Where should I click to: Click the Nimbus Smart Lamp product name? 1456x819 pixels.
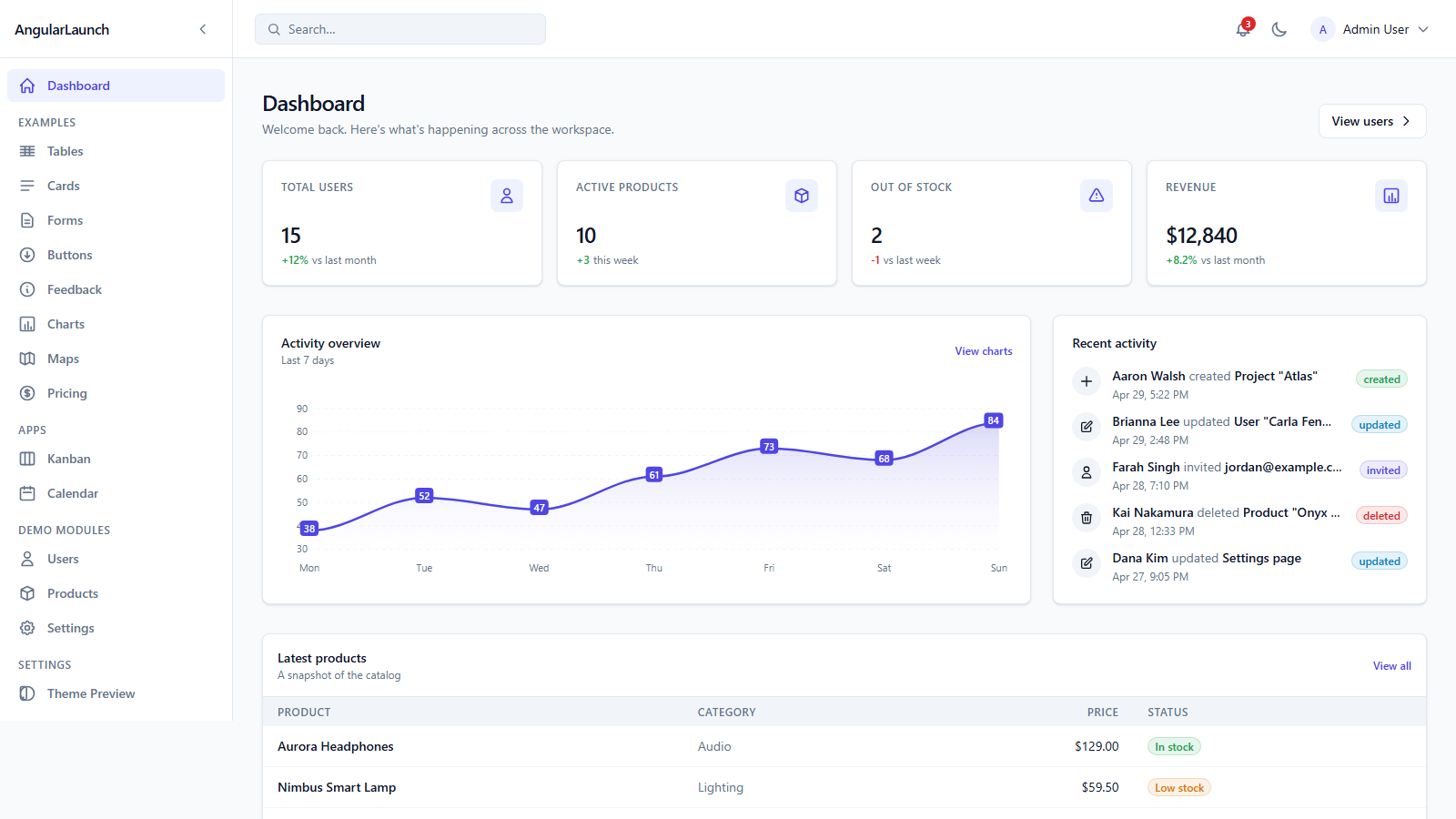(x=337, y=787)
